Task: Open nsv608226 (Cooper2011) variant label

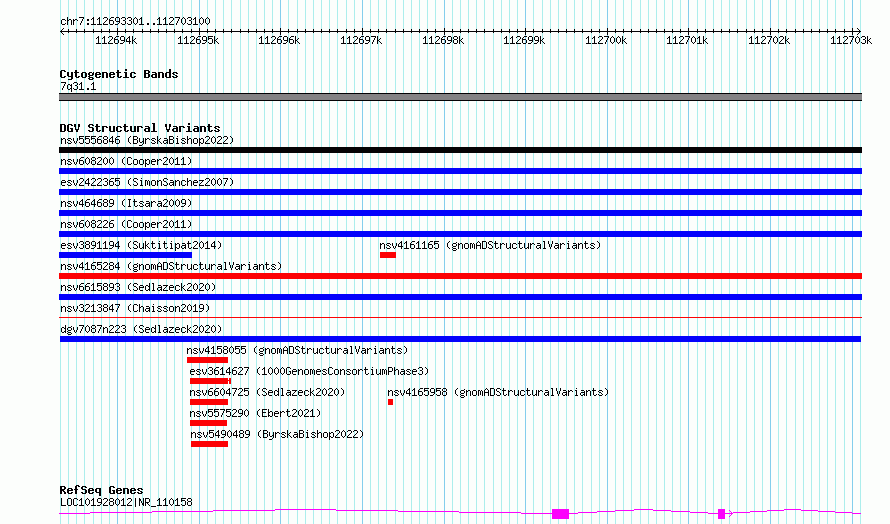Action: (x=126, y=224)
